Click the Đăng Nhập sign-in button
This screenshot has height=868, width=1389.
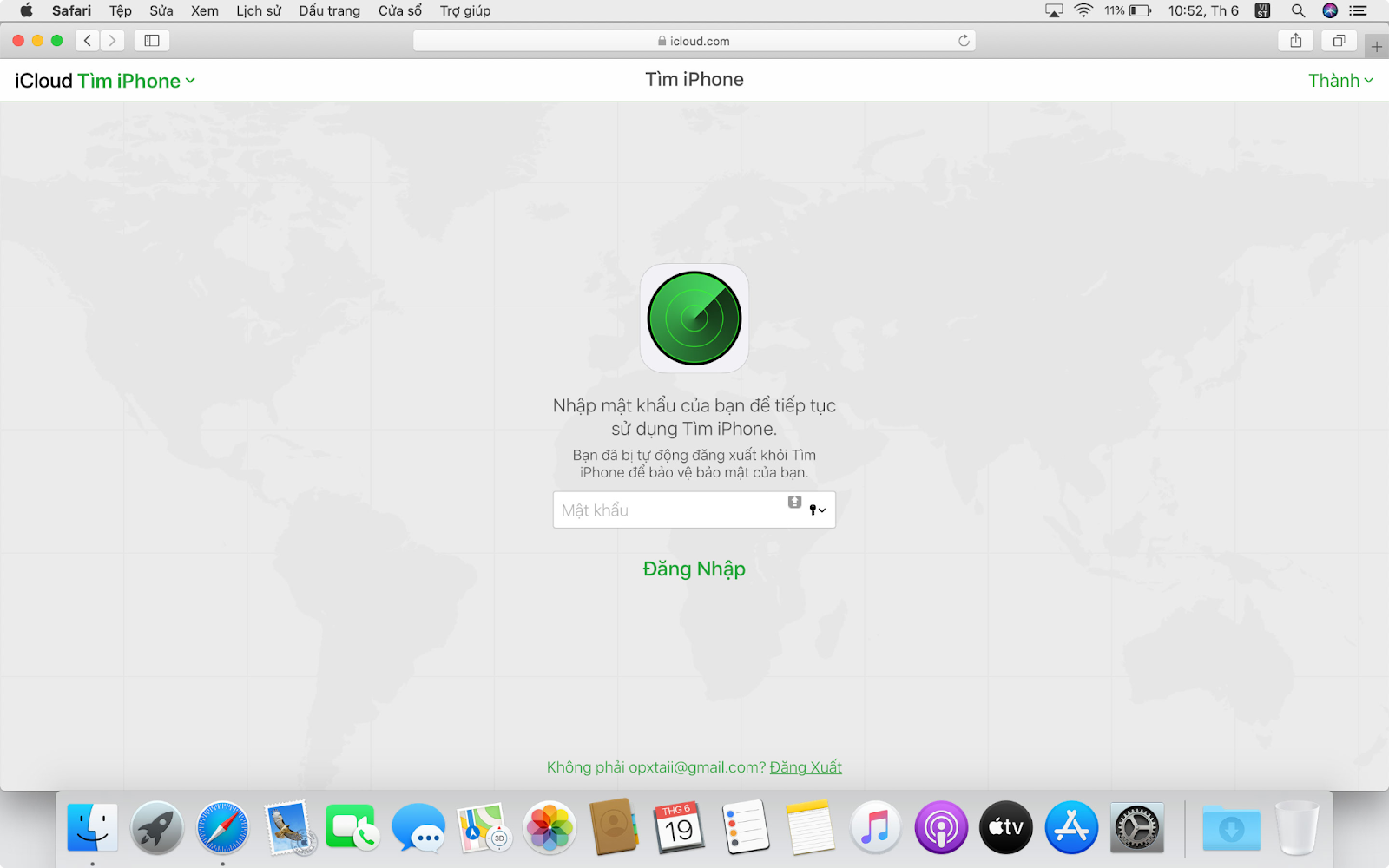(694, 569)
